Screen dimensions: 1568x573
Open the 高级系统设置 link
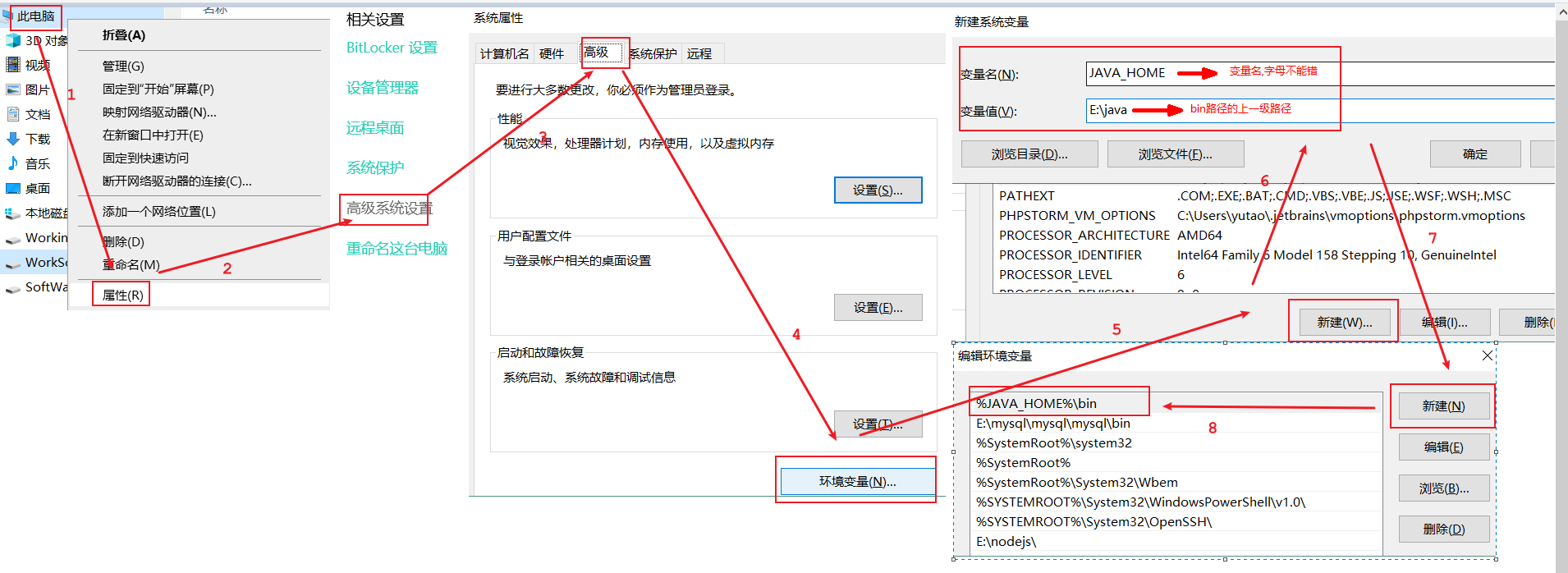[389, 208]
